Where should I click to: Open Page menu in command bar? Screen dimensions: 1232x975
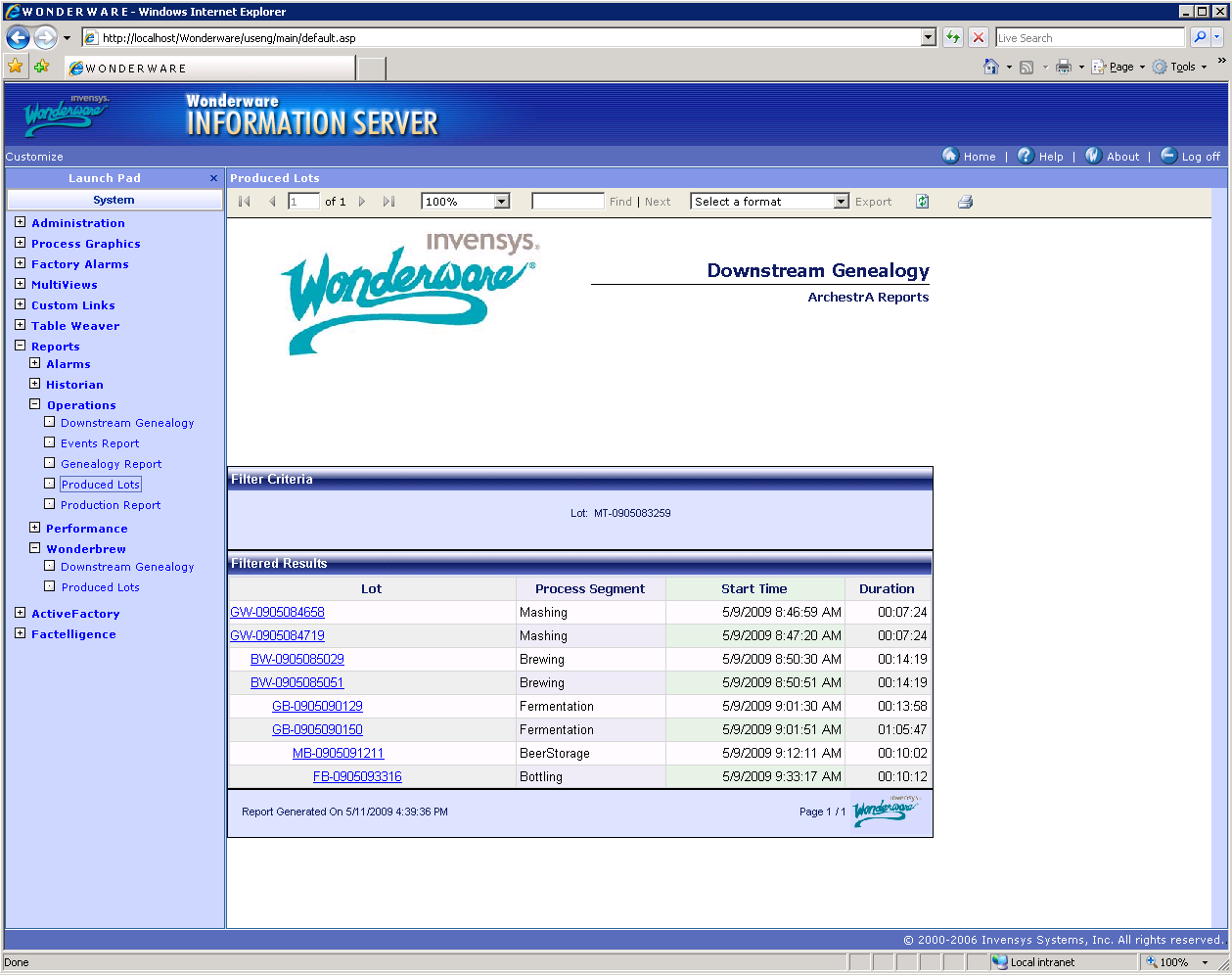point(1118,67)
